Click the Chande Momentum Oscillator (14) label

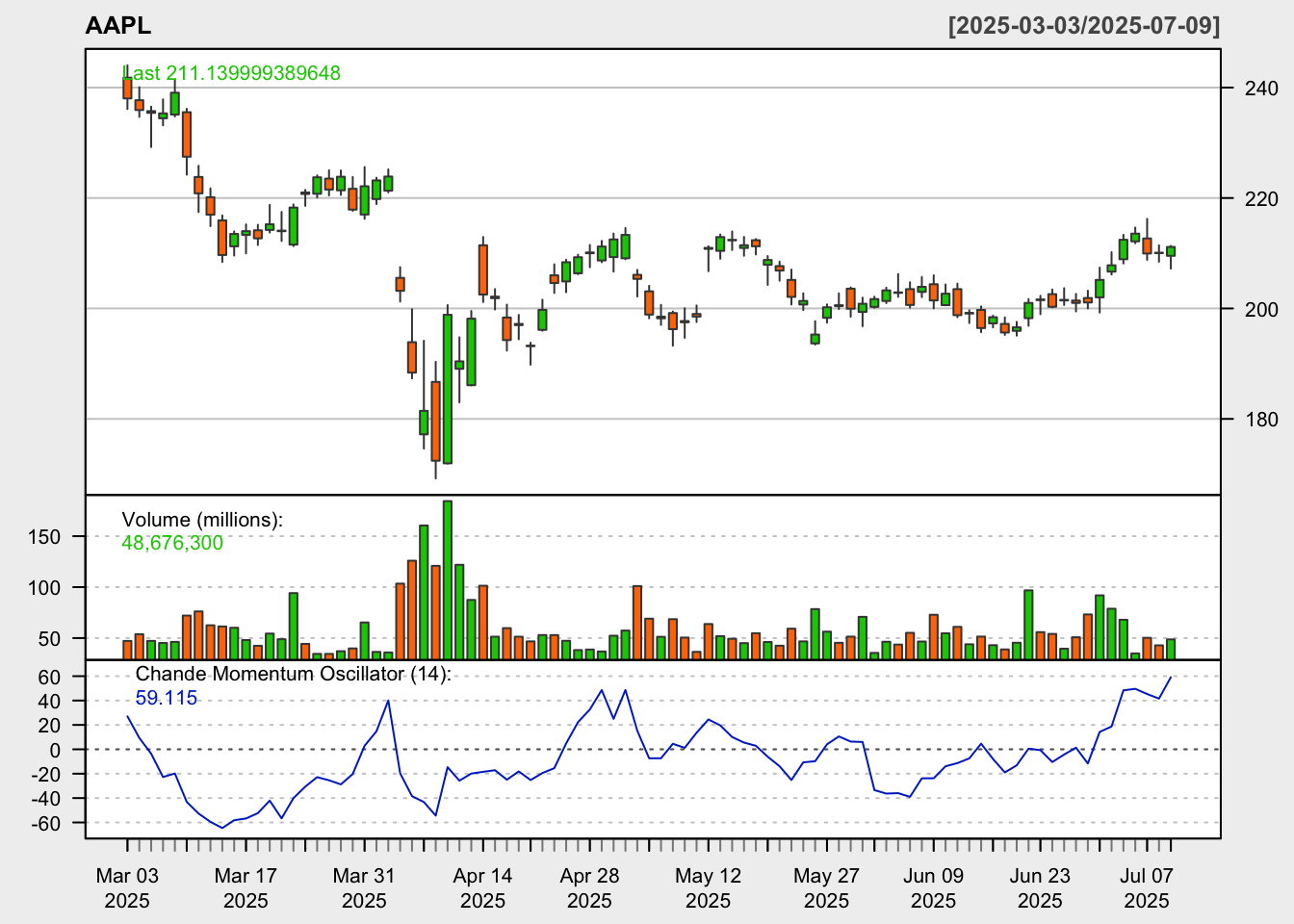click(x=293, y=674)
